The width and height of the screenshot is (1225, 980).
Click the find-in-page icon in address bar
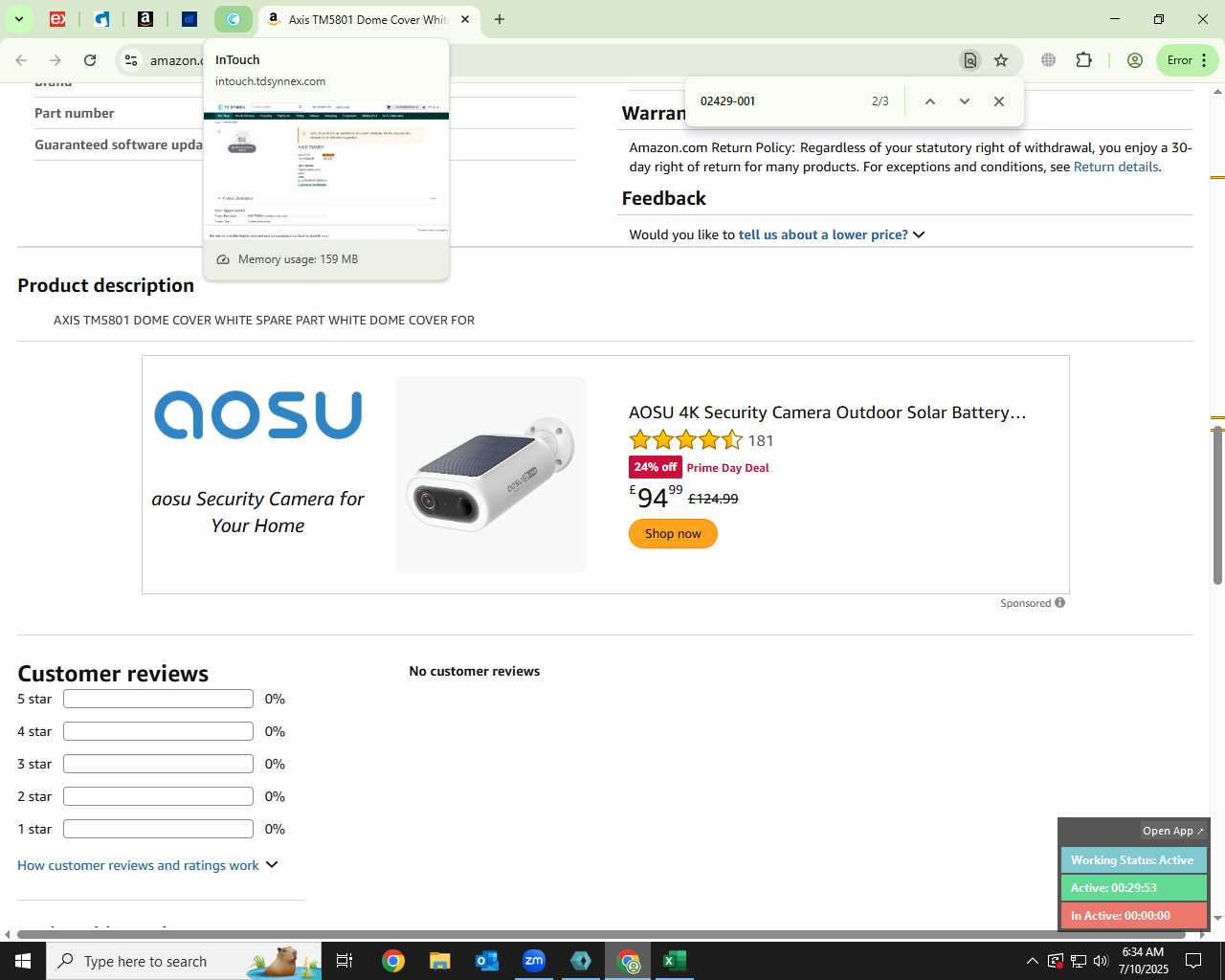click(970, 60)
